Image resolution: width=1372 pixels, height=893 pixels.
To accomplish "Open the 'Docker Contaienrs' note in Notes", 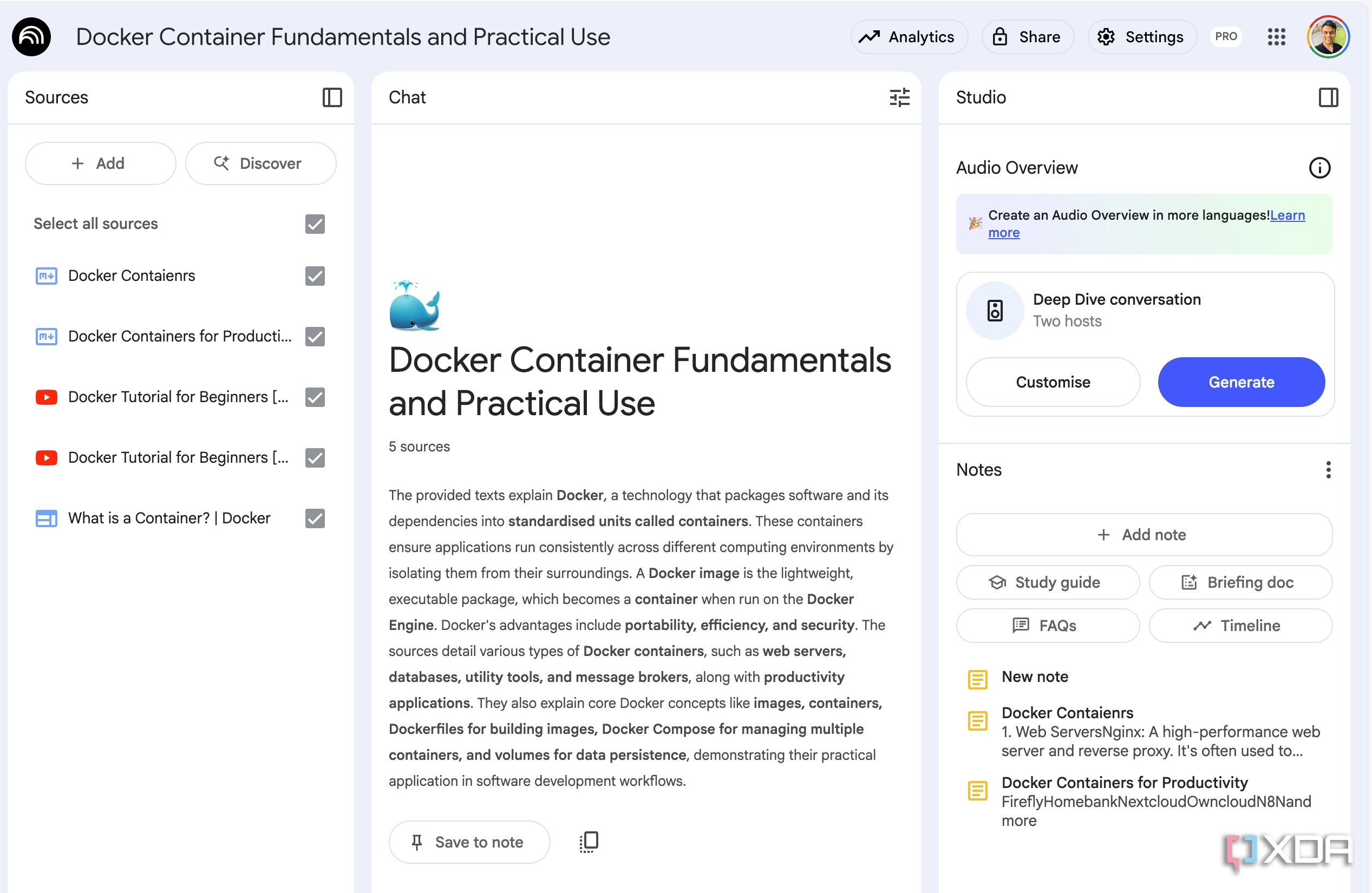I will tap(1144, 731).
